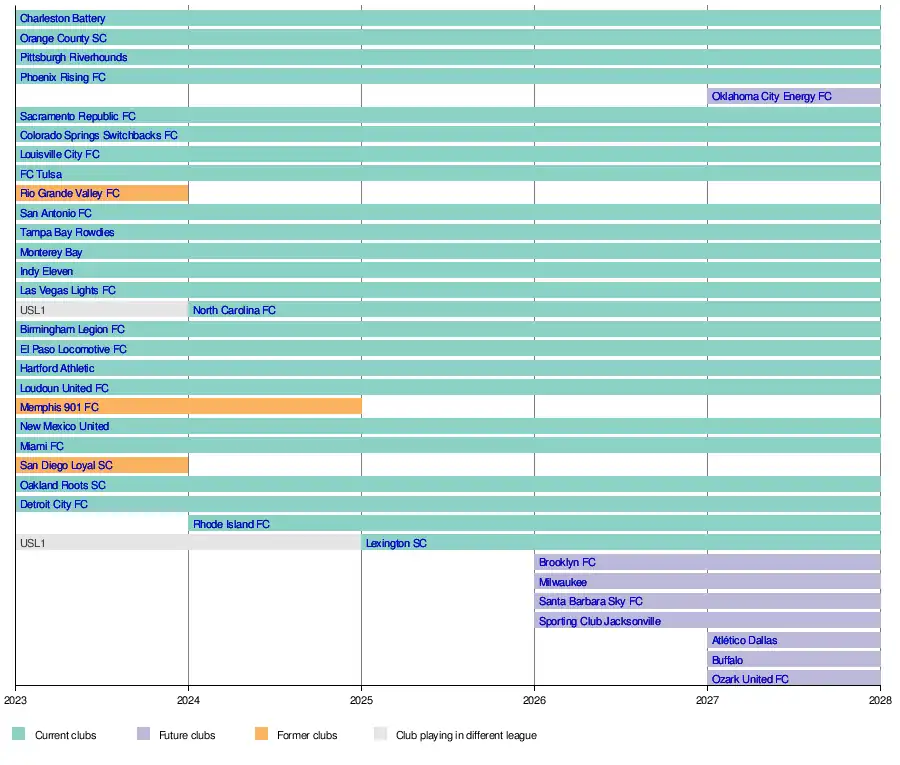Image resolution: width=900 pixels, height=765 pixels.
Task: Click the orange Former clubs legend swatch
Action: [x=261, y=735]
